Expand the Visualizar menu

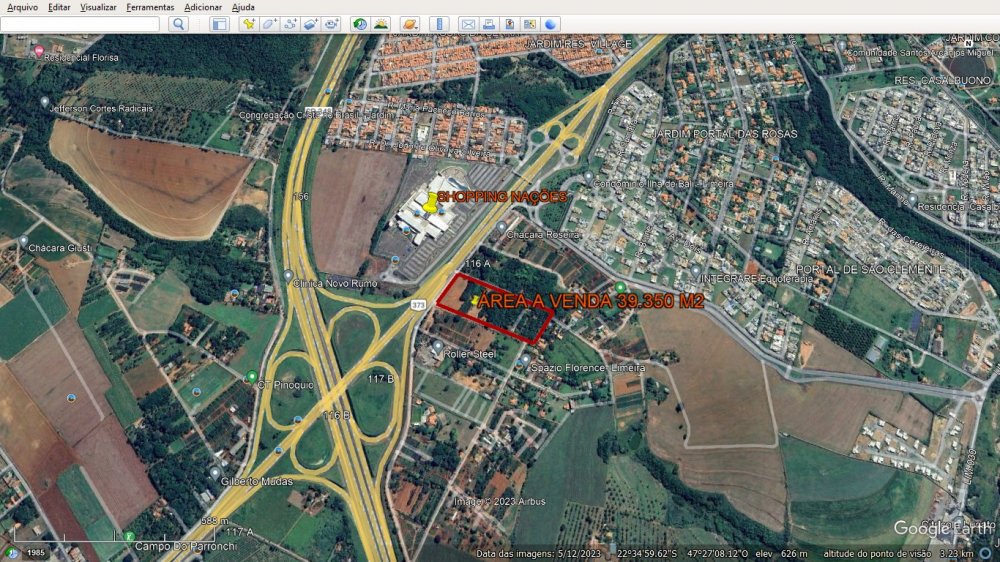(x=98, y=7)
